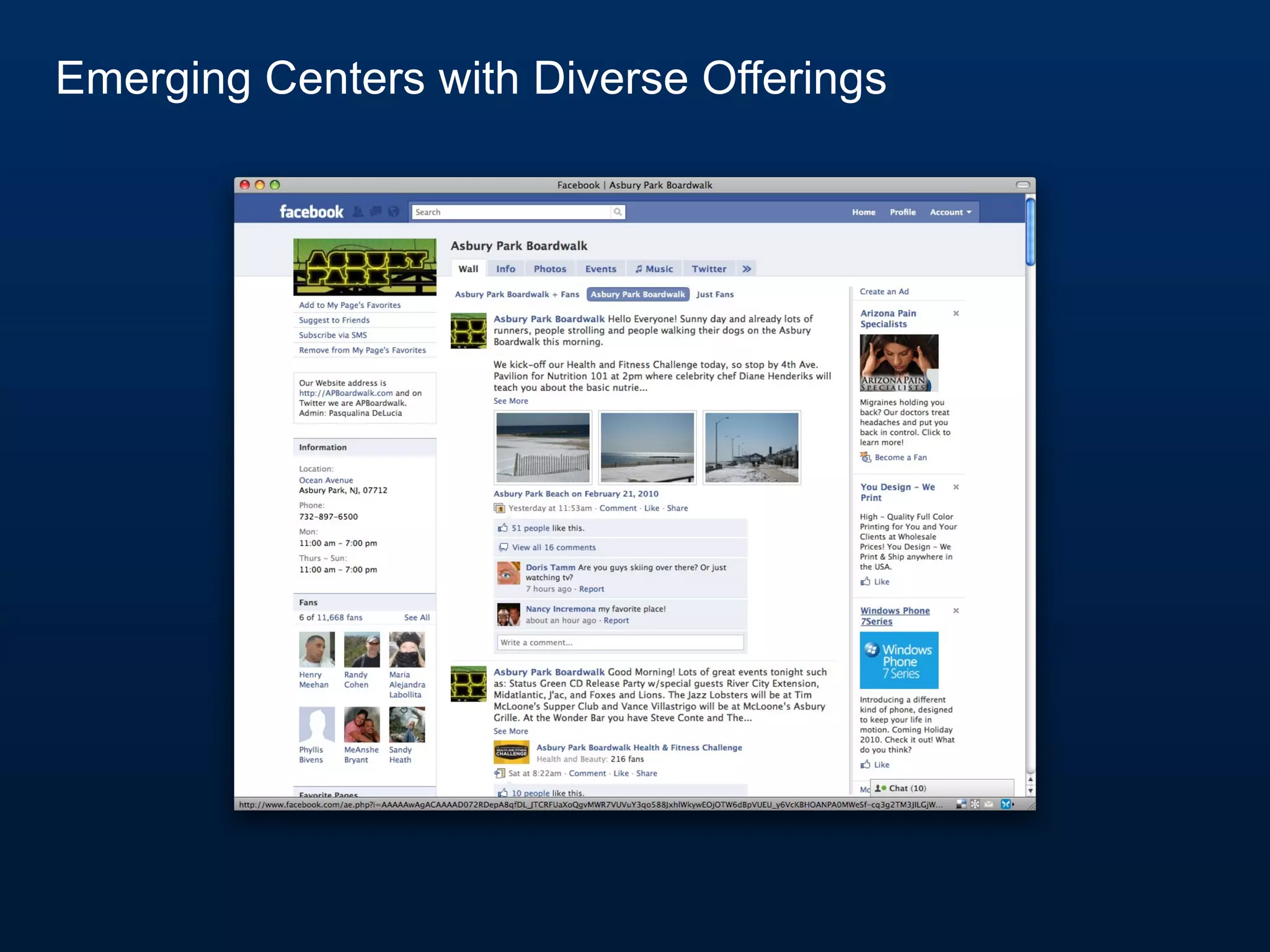Click the facebook logo
Image resolution: width=1270 pixels, height=952 pixels.
click(311, 212)
